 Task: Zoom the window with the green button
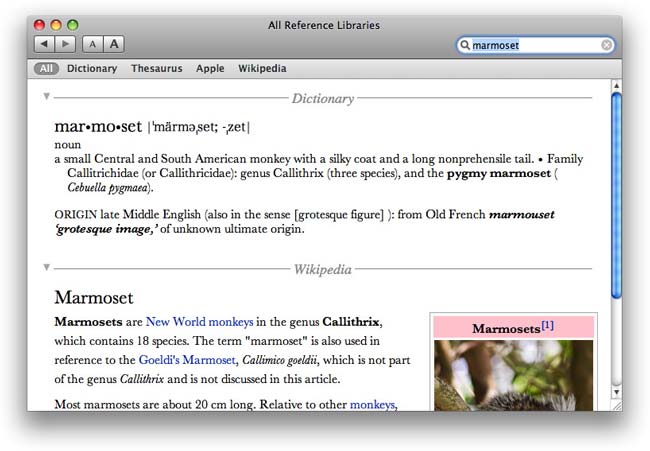73,25
